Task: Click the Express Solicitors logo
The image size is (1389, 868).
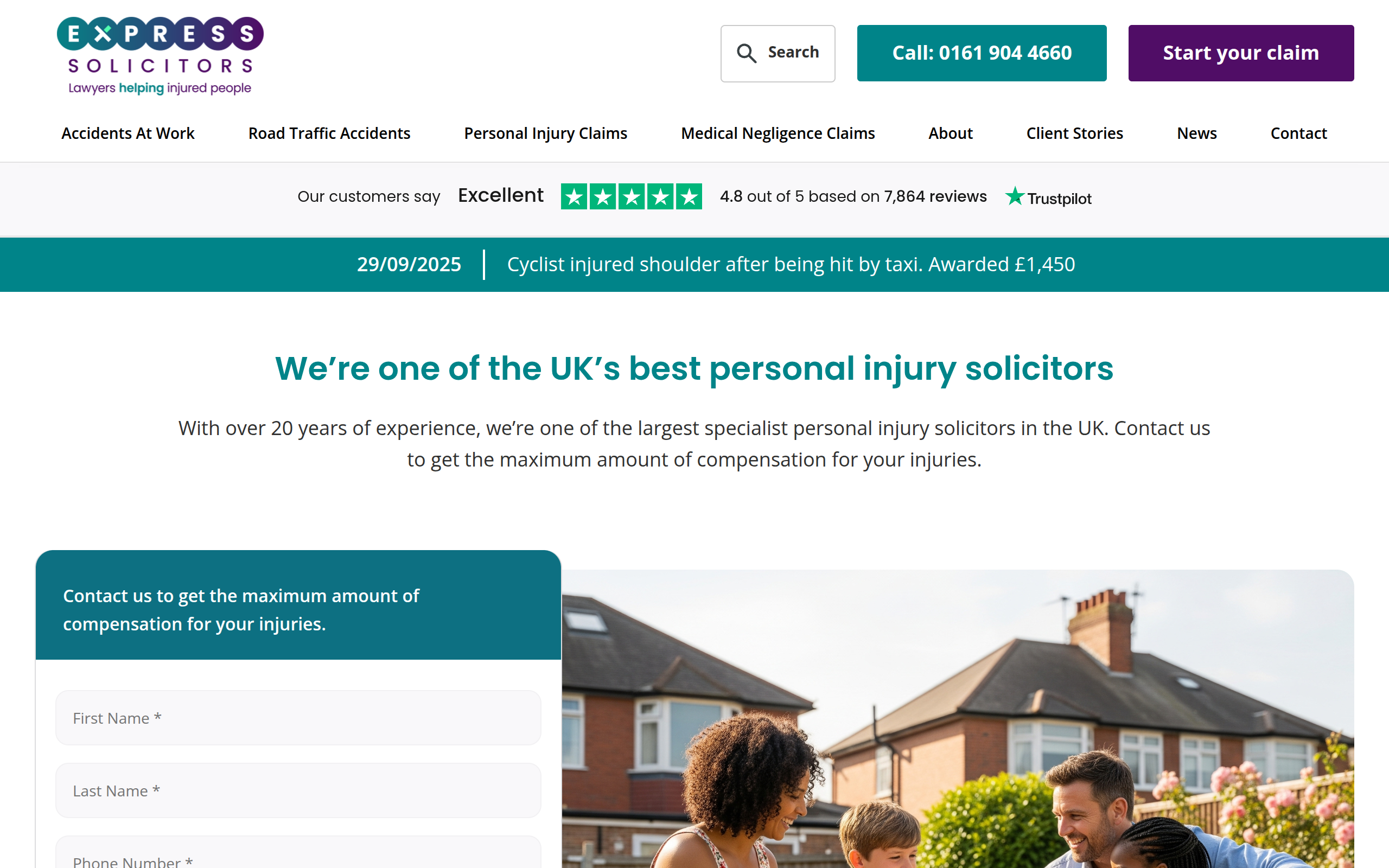Action: tap(160, 56)
